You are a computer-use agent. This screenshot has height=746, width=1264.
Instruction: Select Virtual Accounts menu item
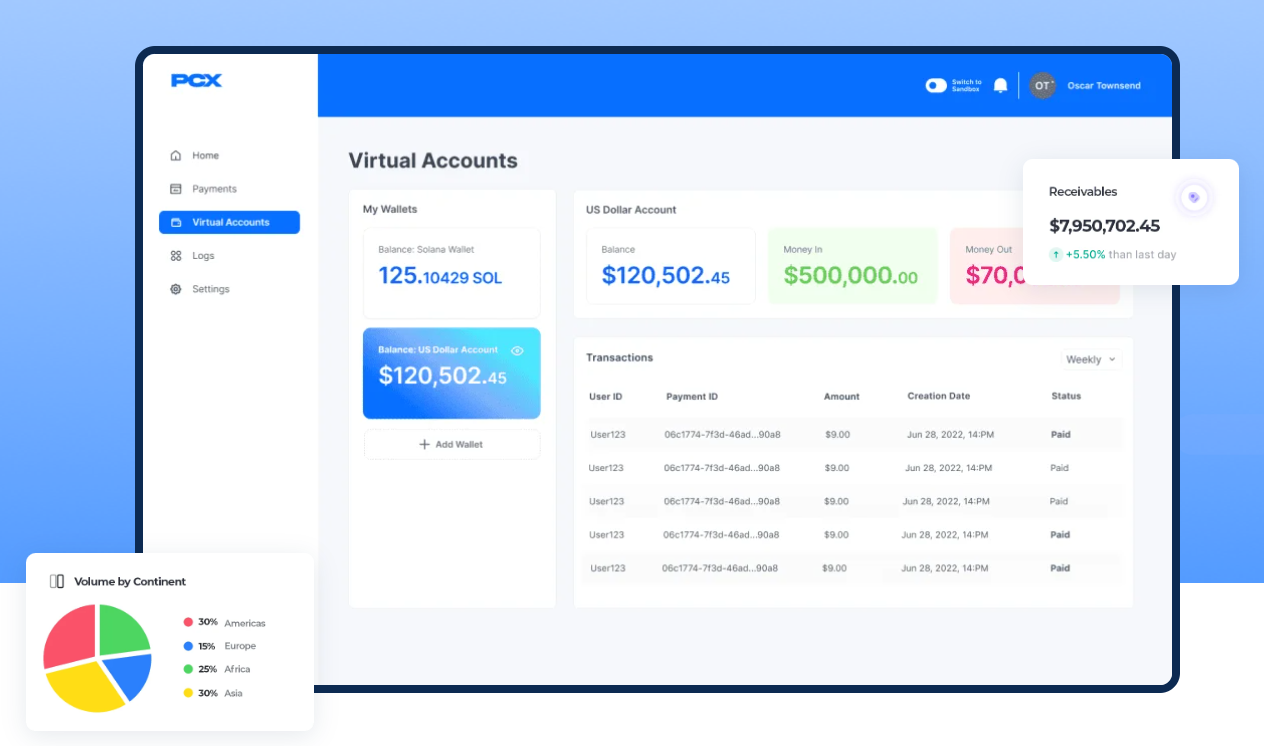[230, 222]
